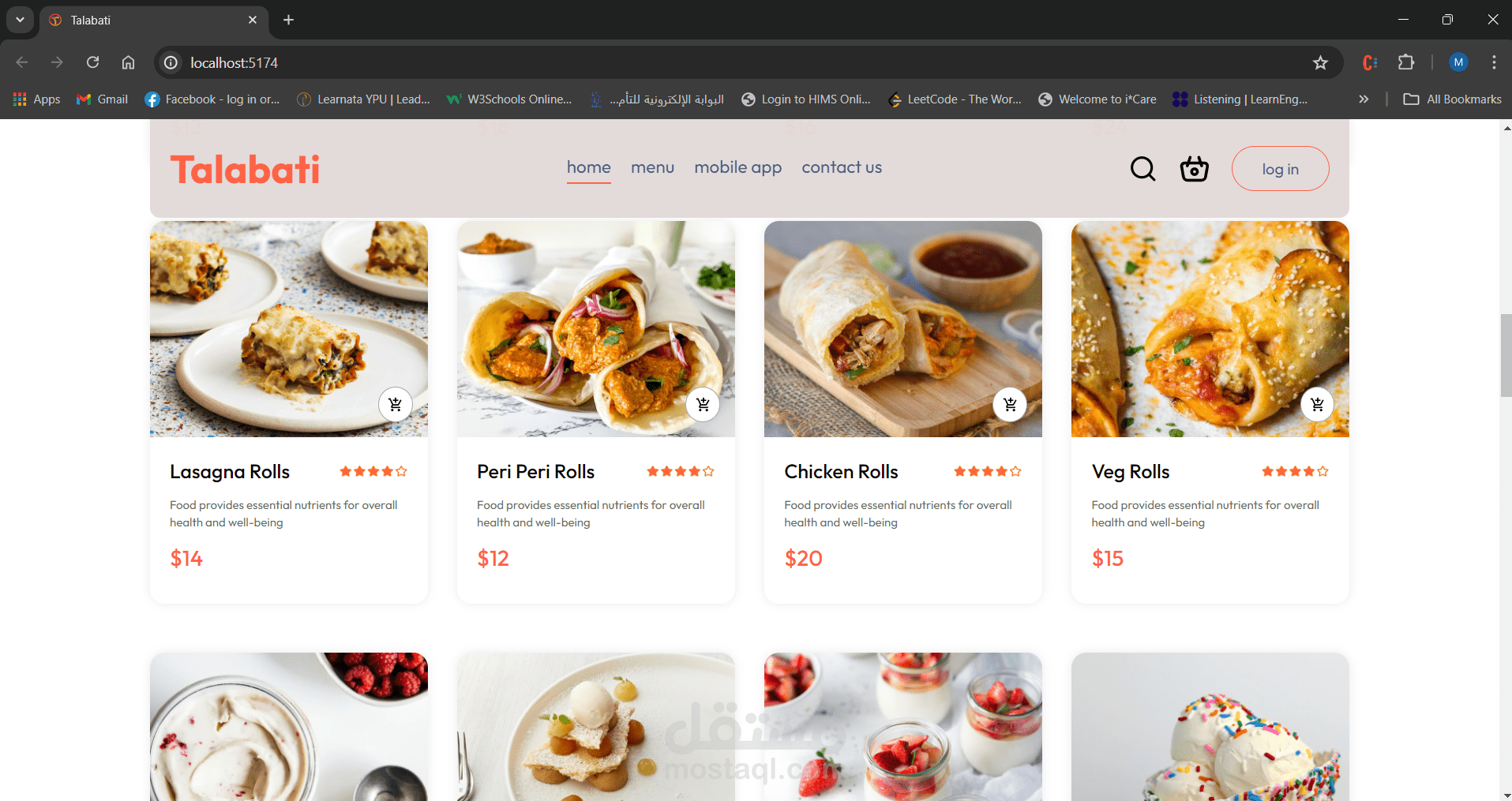View site information icon in address bar
This screenshot has height=801, width=1512.
click(x=171, y=62)
